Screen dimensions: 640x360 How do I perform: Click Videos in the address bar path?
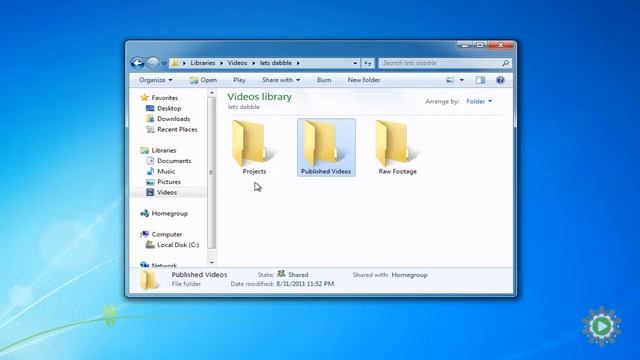[237, 63]
